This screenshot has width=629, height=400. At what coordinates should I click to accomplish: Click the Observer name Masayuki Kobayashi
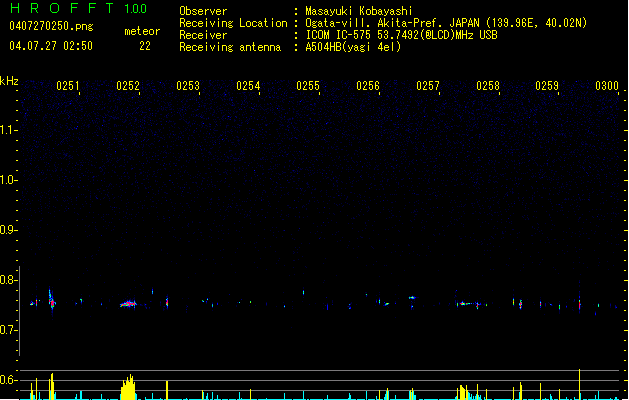359,11
